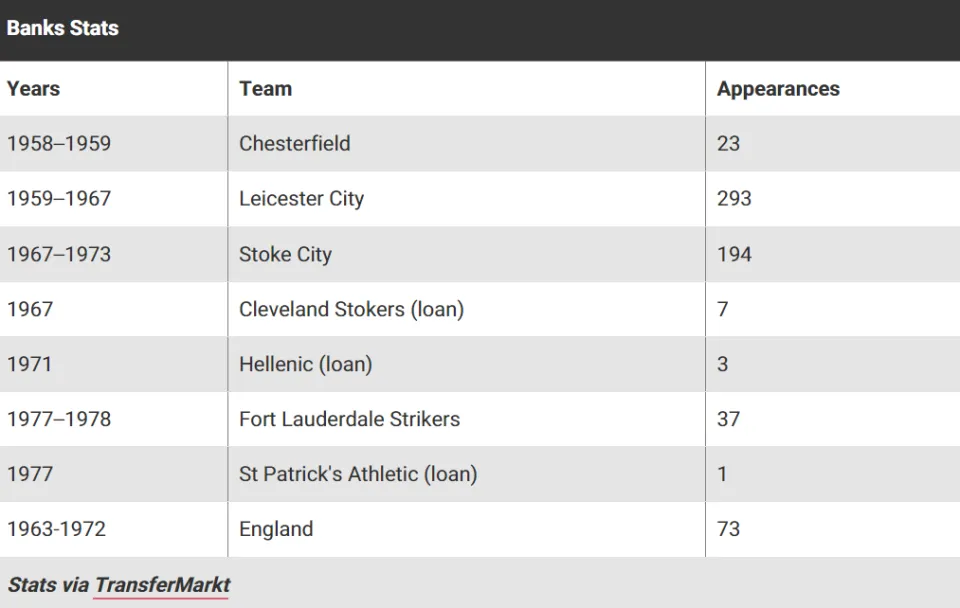Click the 73 appearances value for England
The image size is (960, 608).
[x=729, y=529]
